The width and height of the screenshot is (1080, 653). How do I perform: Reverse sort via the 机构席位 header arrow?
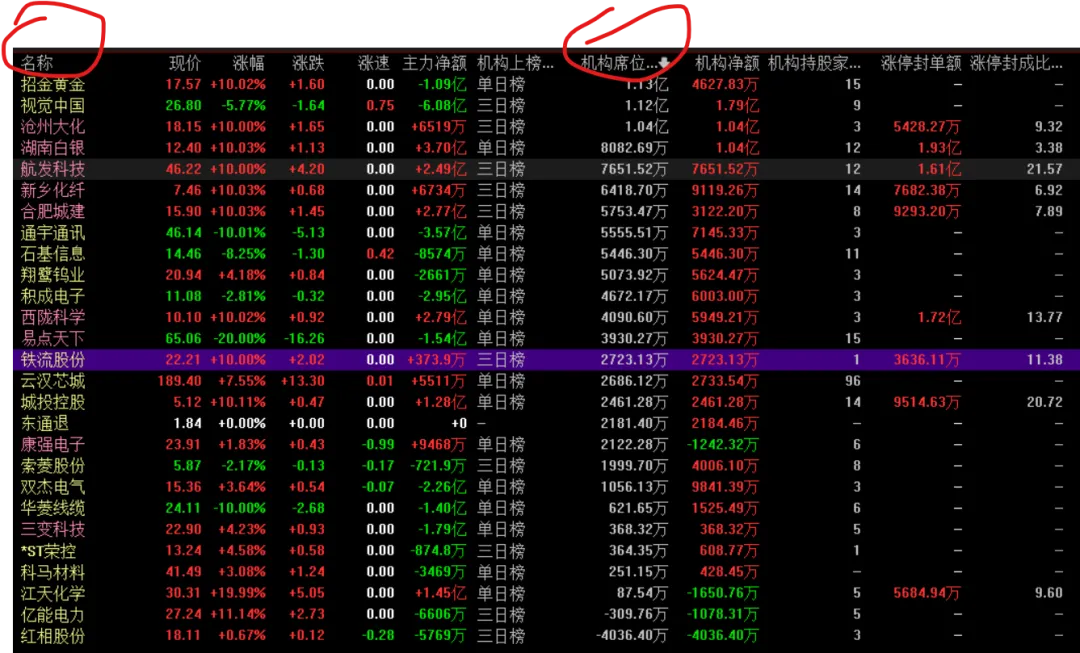(x=663, y=63)
